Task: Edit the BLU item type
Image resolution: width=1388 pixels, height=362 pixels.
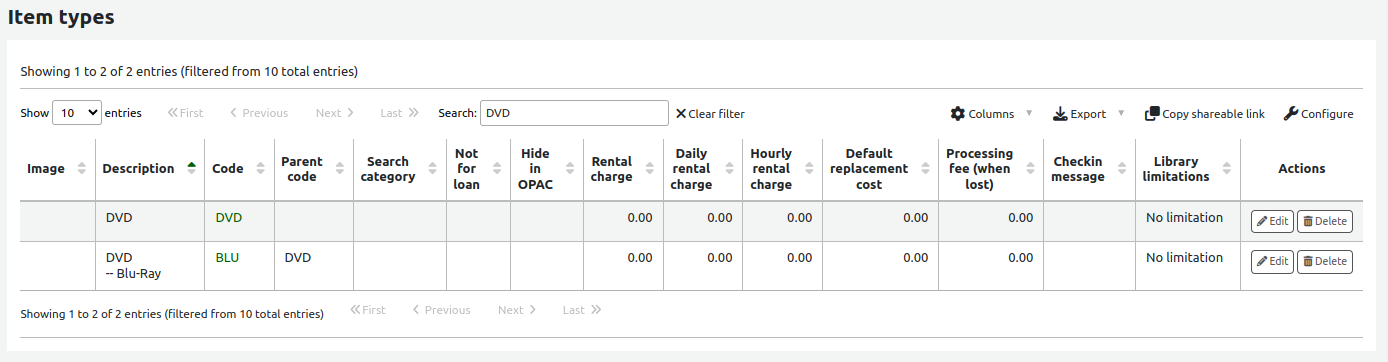Action: click(1272, 261)
